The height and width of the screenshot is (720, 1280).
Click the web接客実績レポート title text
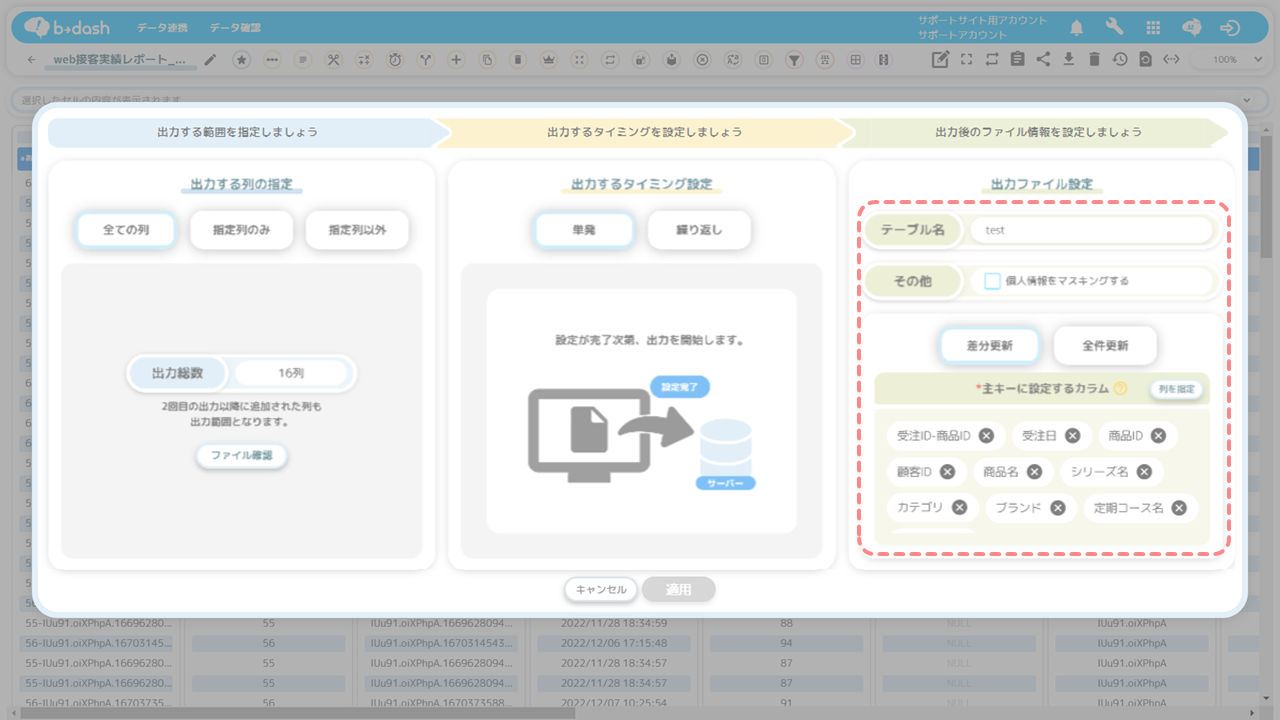[x=119, y=59]
